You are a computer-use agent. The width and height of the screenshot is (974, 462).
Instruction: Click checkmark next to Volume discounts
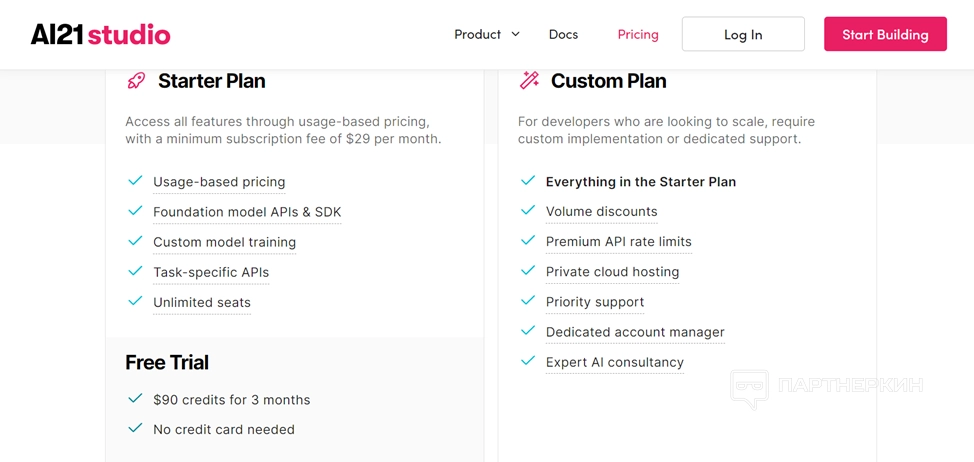coord(528,211)
